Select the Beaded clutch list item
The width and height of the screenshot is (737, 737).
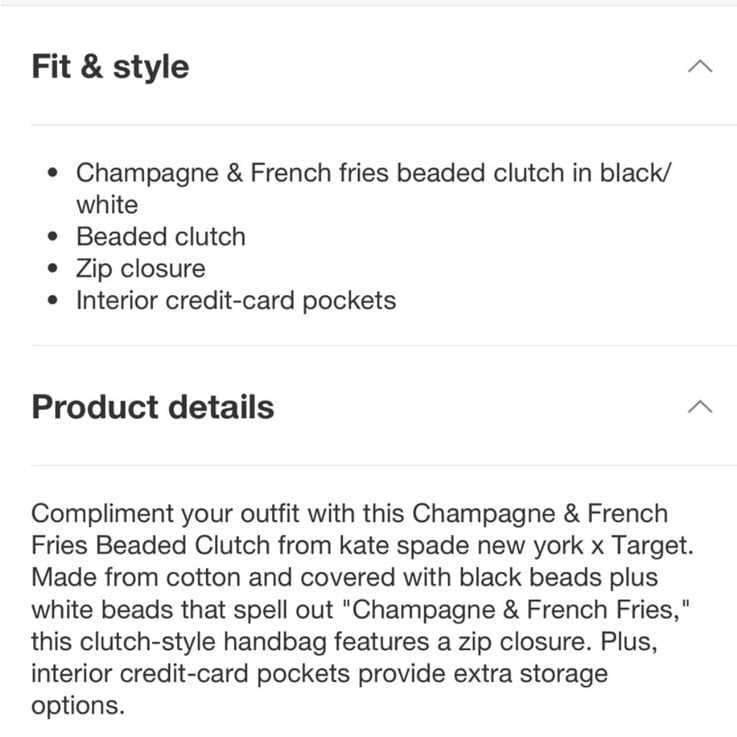pos(161,236)
